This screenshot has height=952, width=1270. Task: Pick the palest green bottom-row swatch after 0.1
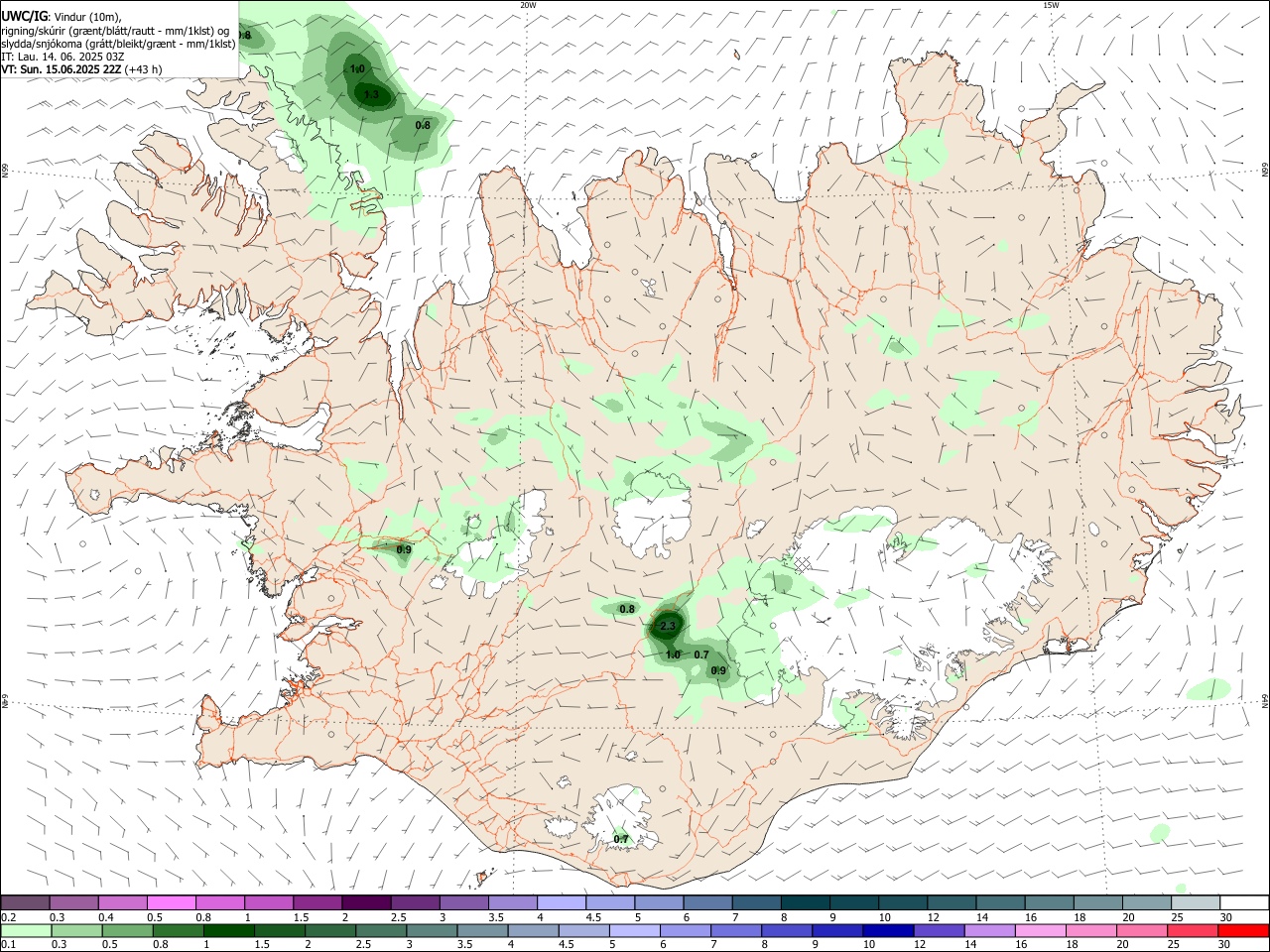click(x=26, y=930)
